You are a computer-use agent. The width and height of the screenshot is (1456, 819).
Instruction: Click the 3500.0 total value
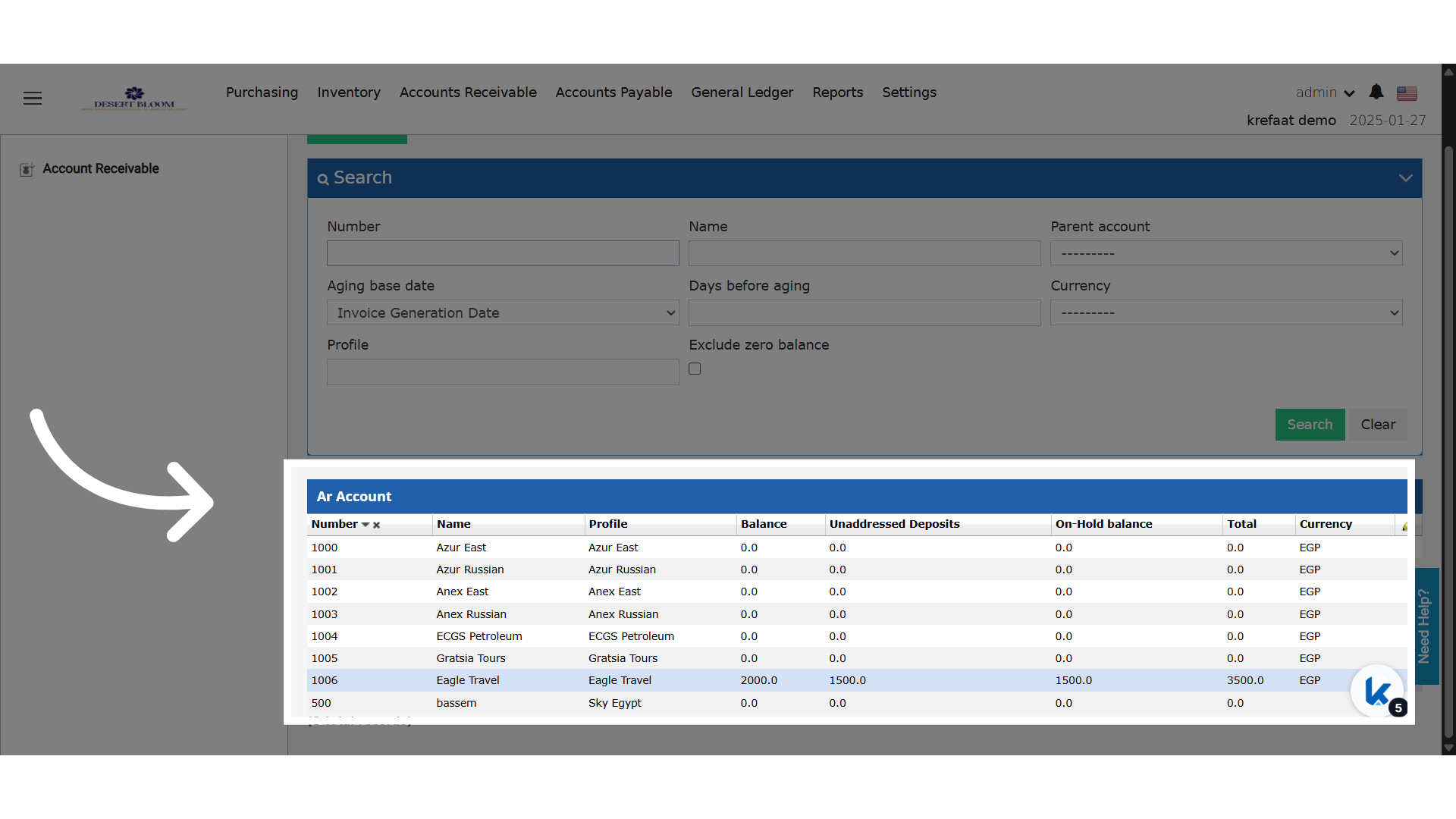pyautogui.click(x=1245, y=680)
